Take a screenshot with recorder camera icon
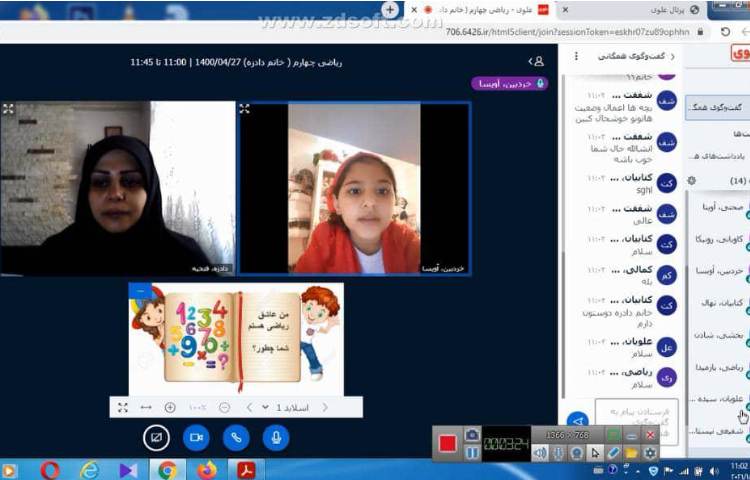The height and width of the screenshot is (480, 750). click(471, 435)
